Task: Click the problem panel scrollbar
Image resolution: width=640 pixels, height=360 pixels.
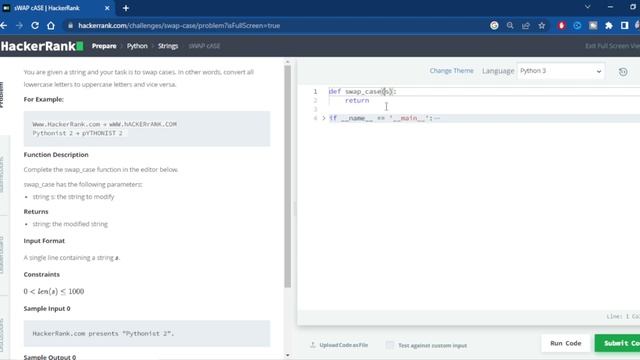Action: coord(287,176)
